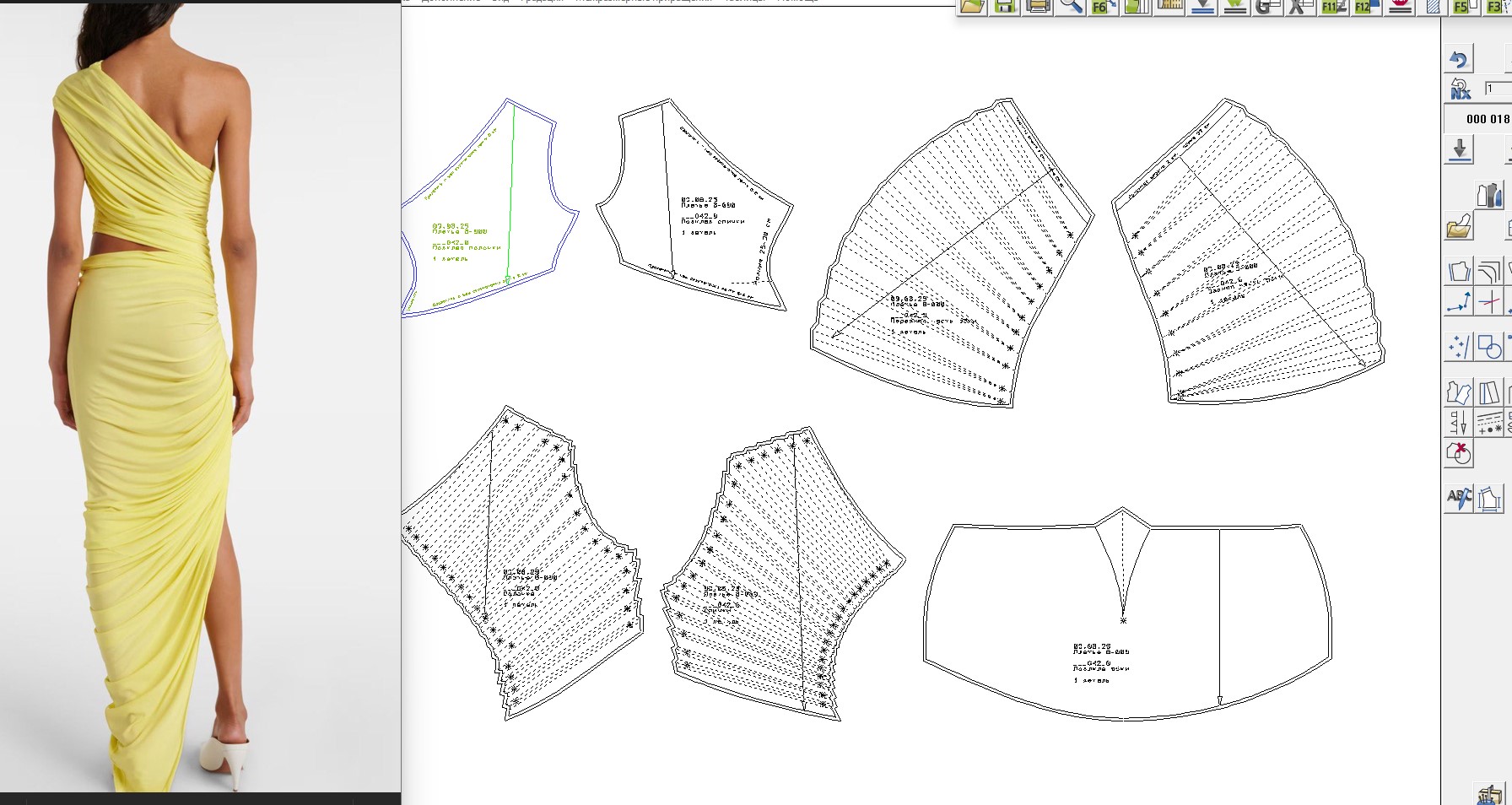Click the Nx multiple undo icon
This screenshot has height=805, width=1512.
1460,89
